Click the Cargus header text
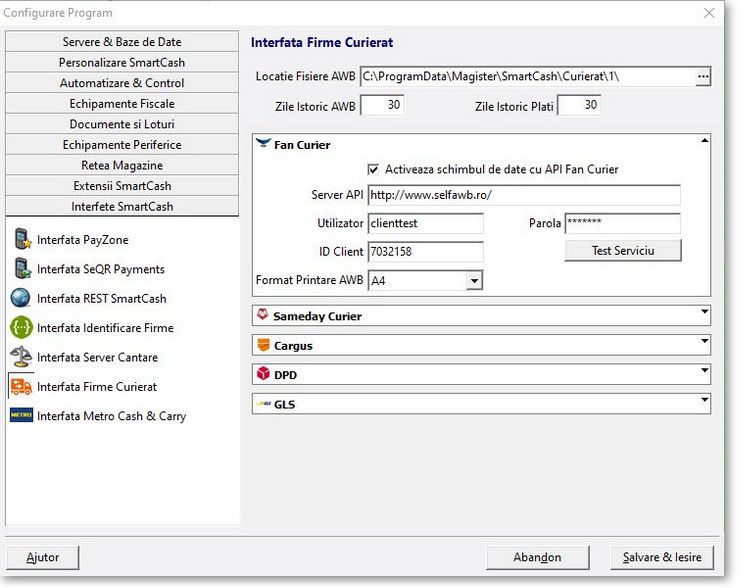740x588 pixels. pyautogui.click(x=293, y=346)
